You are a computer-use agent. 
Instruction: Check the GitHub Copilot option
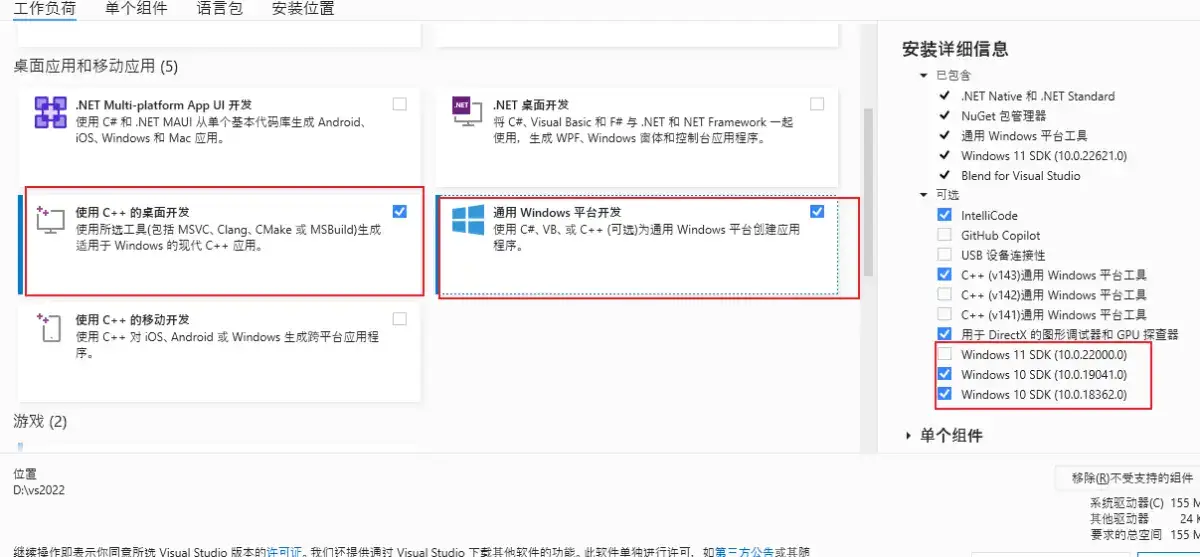coord(945,235)
